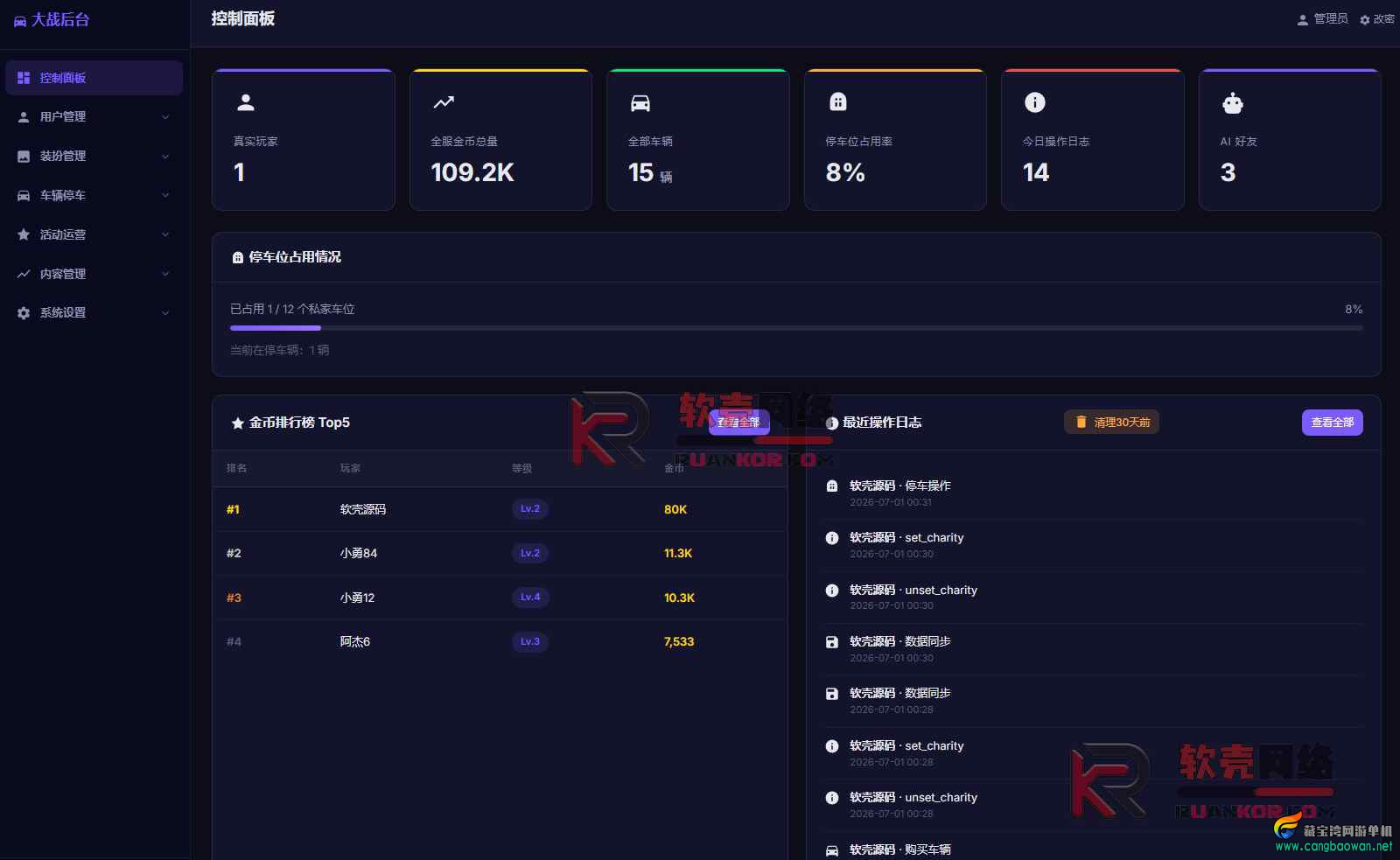
Task: Click the person icon on 真实玩家 card
Action: click(x=246, y=102)
